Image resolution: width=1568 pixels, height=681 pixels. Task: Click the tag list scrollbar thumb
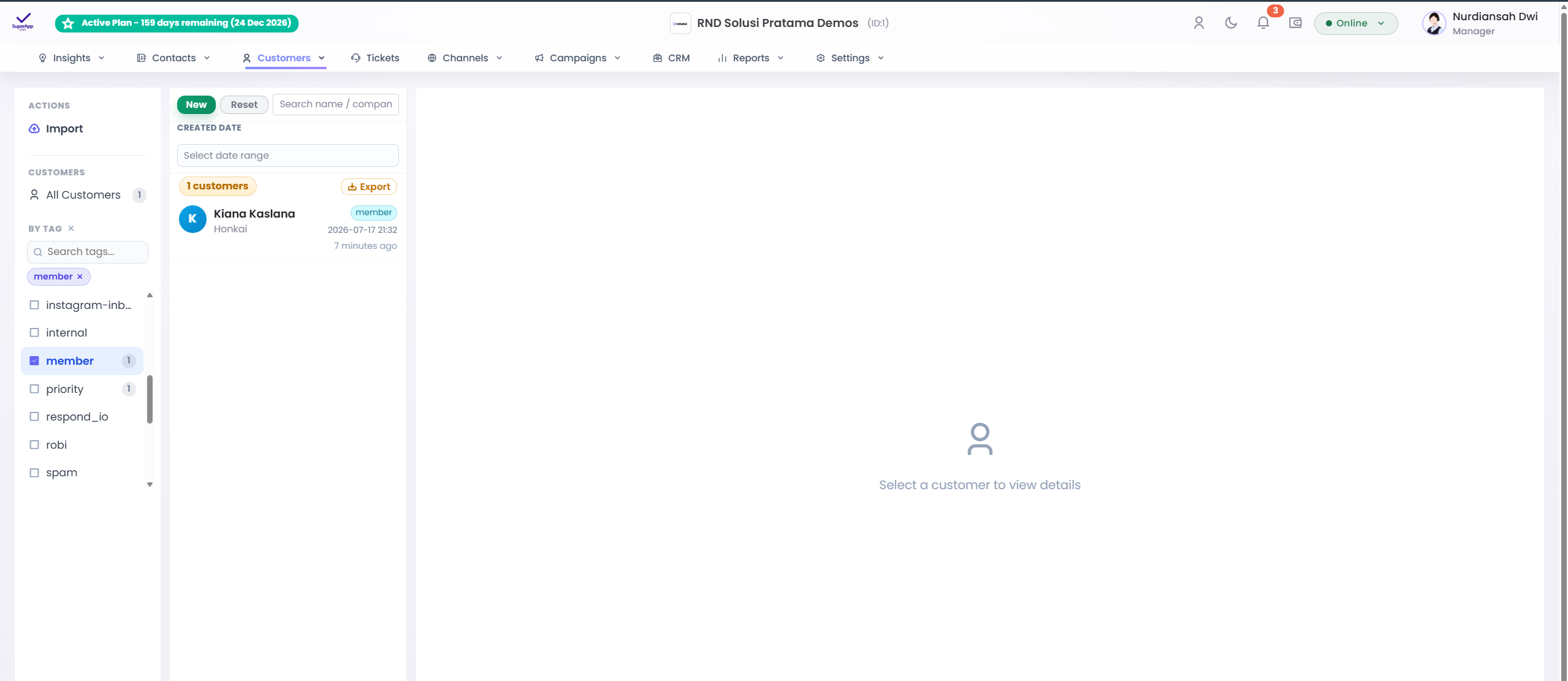point(150,400)
